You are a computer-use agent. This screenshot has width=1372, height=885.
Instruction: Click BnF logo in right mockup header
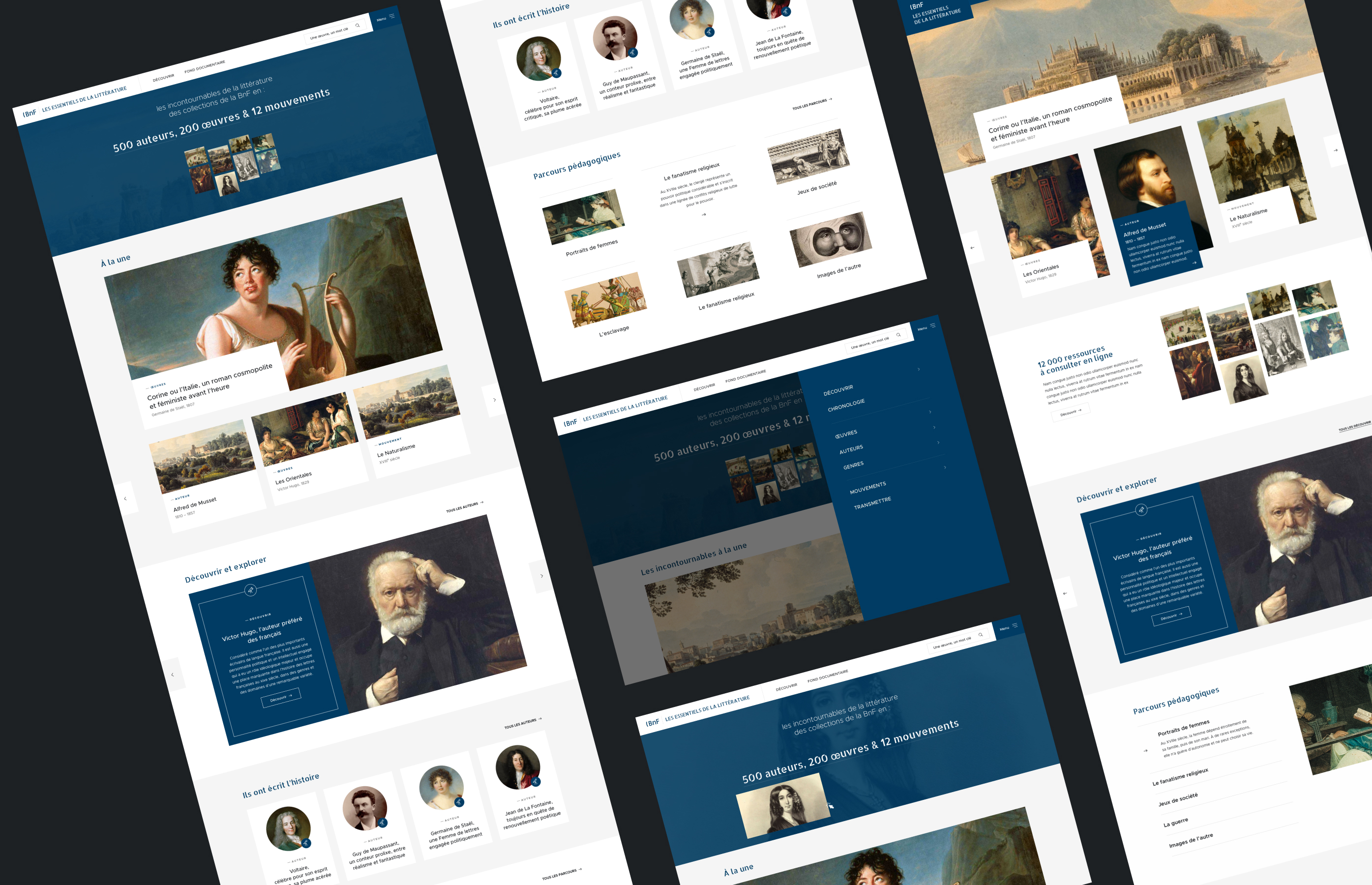coord(916,6)
